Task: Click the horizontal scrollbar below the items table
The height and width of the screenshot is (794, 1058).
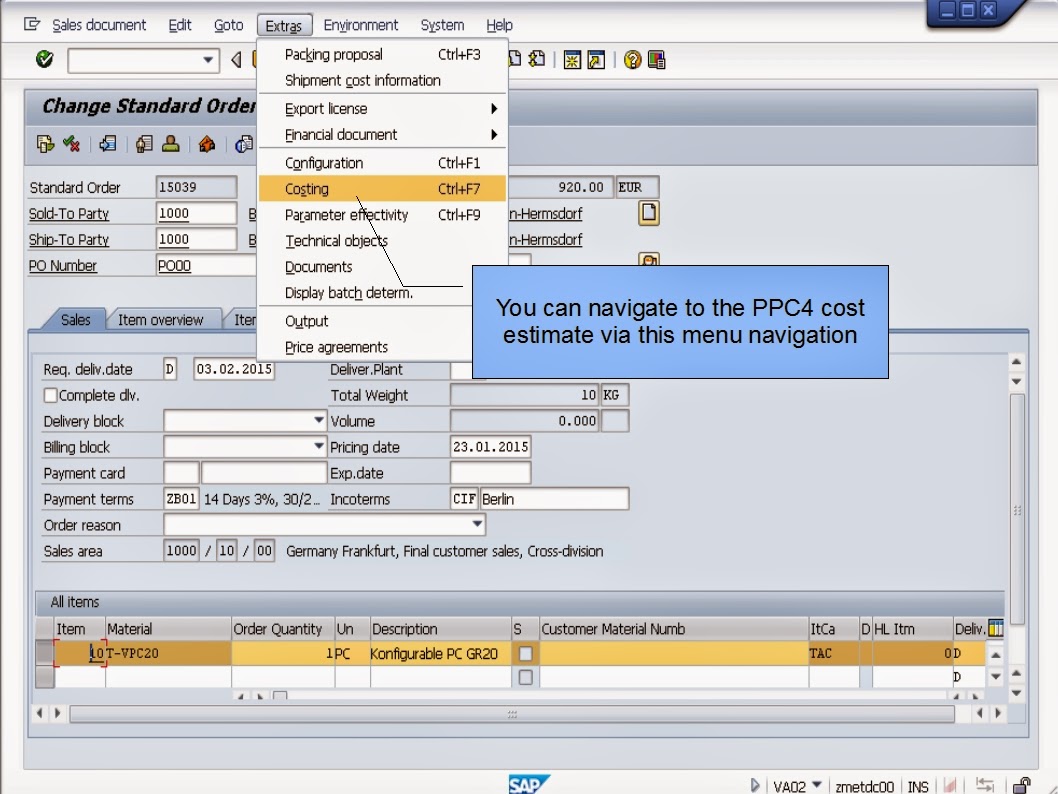Action: point(512,714)
